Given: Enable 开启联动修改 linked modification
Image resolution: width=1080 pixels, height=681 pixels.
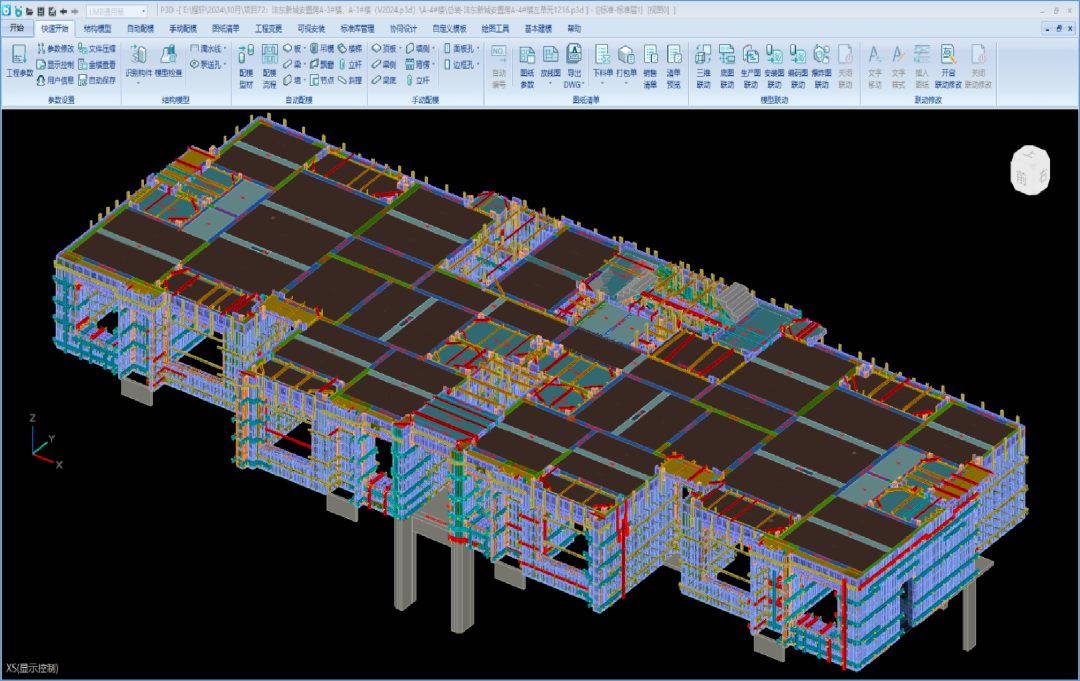Looking at the screenshot, I should pyautogui.click(x=947, y=66).
